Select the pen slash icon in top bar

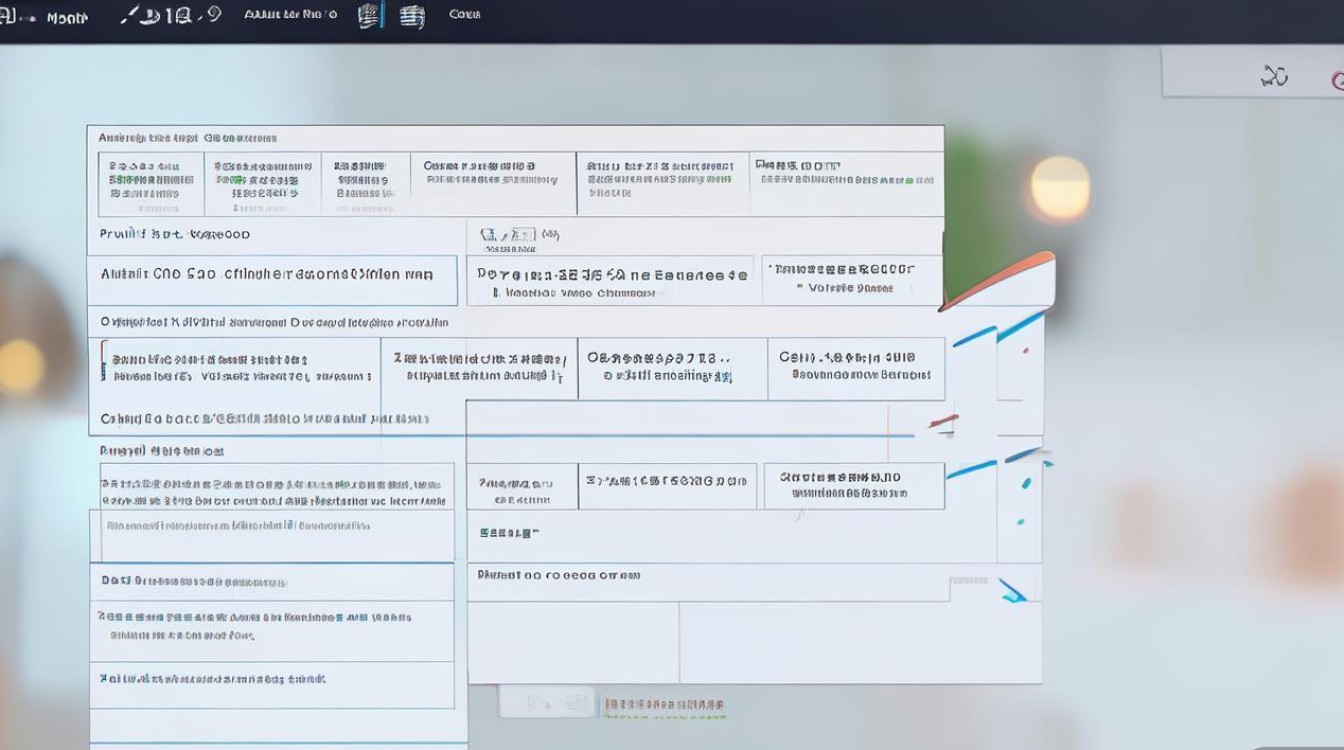(x=131, y=16)
